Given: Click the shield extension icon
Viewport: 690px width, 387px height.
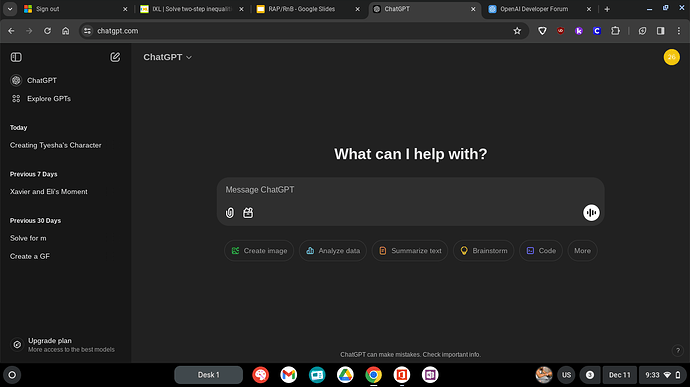Looking at the screenshot, I should pos(542,31).
